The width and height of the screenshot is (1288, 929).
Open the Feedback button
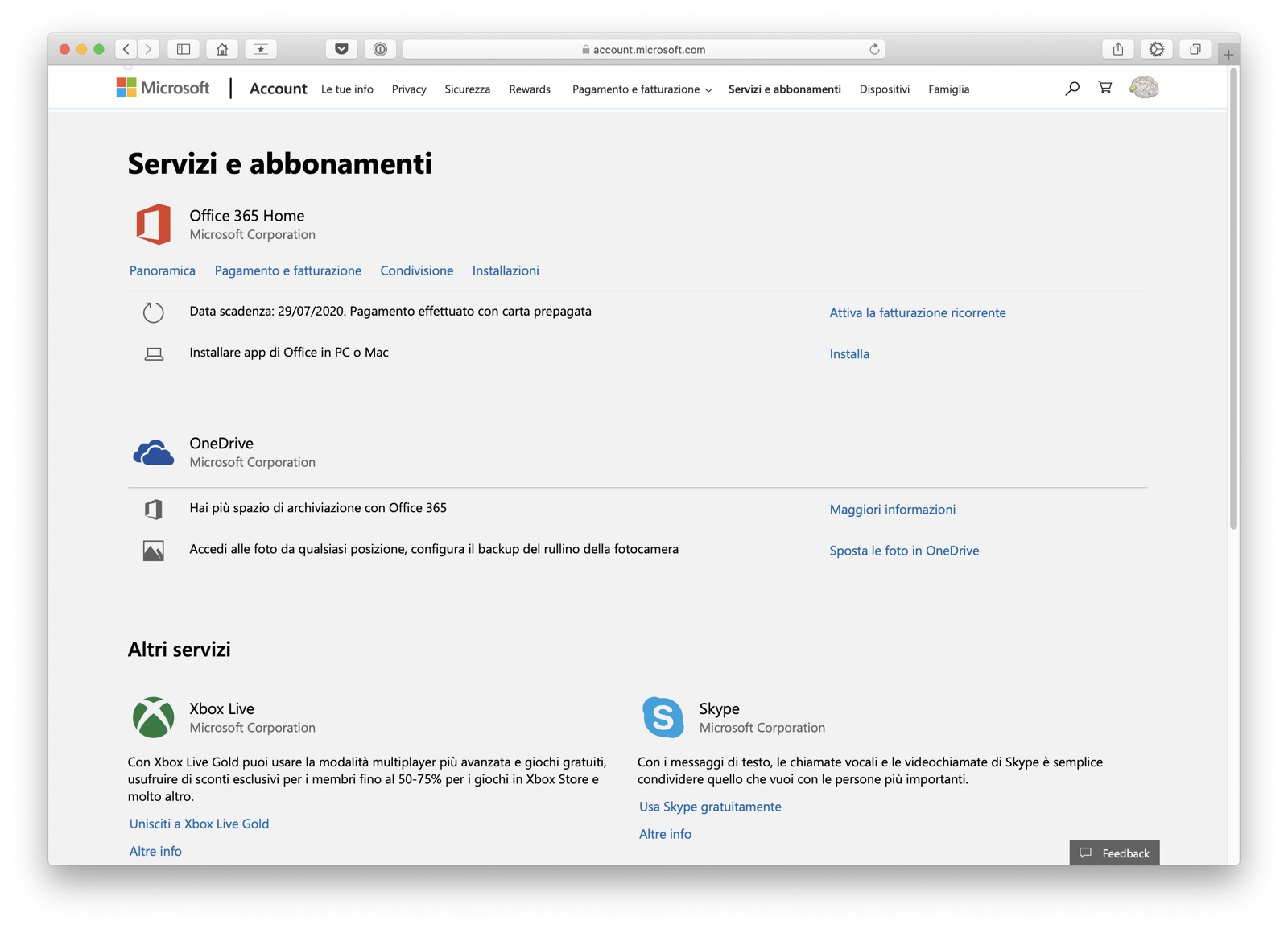coord(1114,853)
